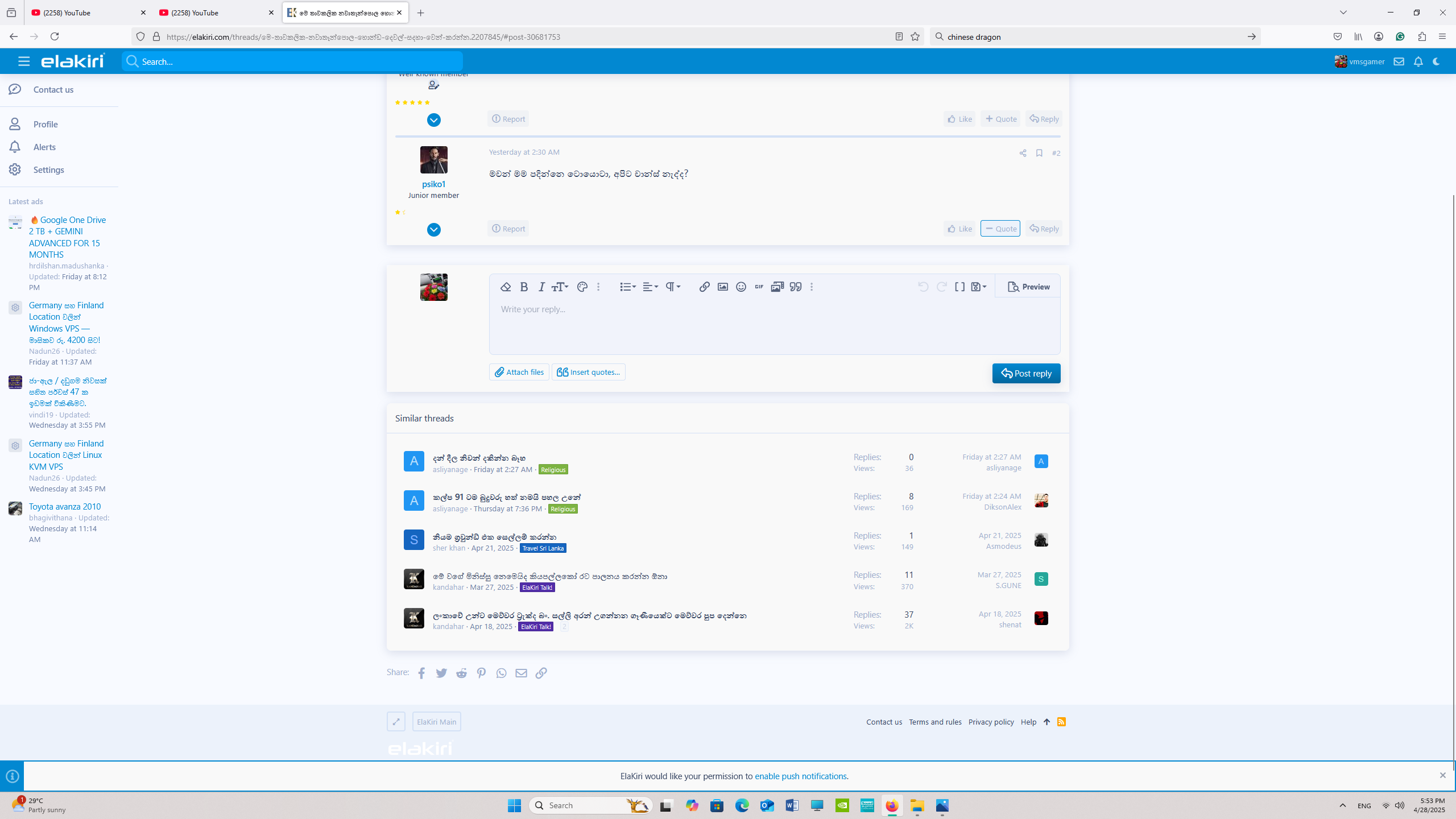Open the hamburger menu in ElaKiri header

click(23, 61)
